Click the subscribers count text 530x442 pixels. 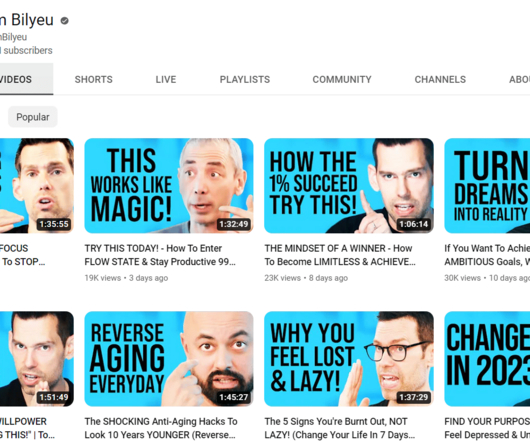26,50
